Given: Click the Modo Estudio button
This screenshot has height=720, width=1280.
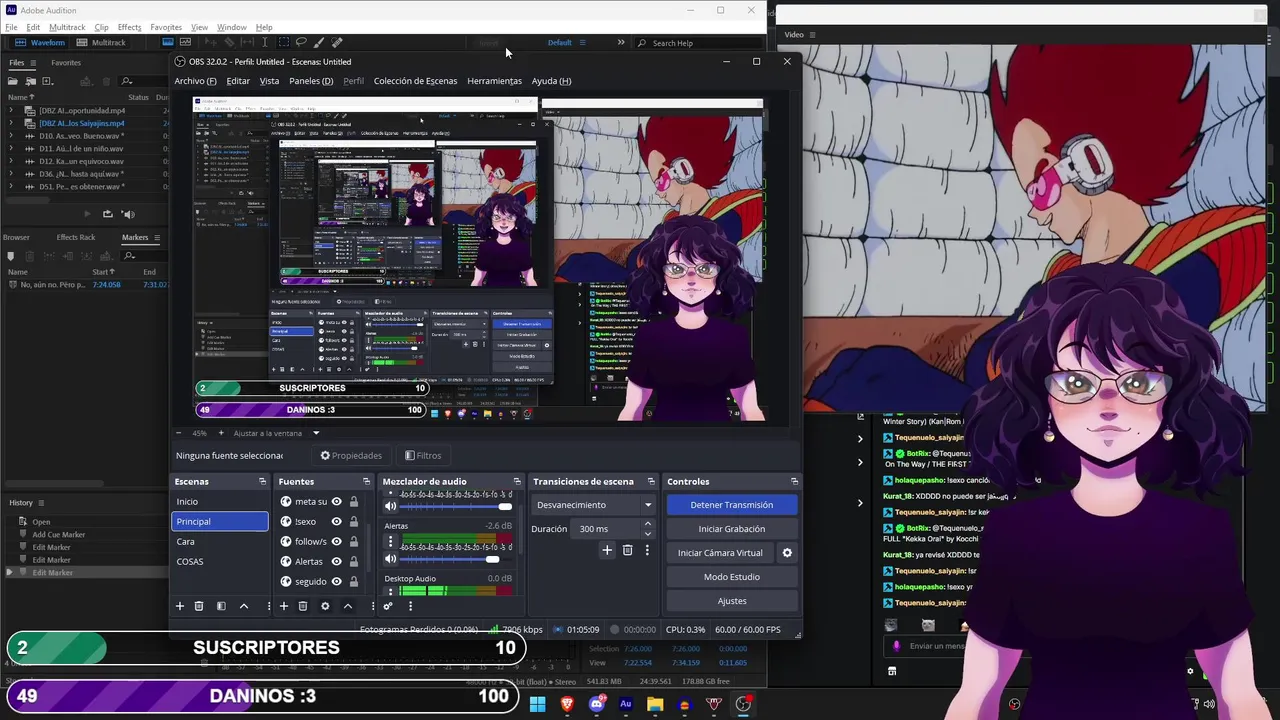Looking at the screenshot, I should pos(731,577).
